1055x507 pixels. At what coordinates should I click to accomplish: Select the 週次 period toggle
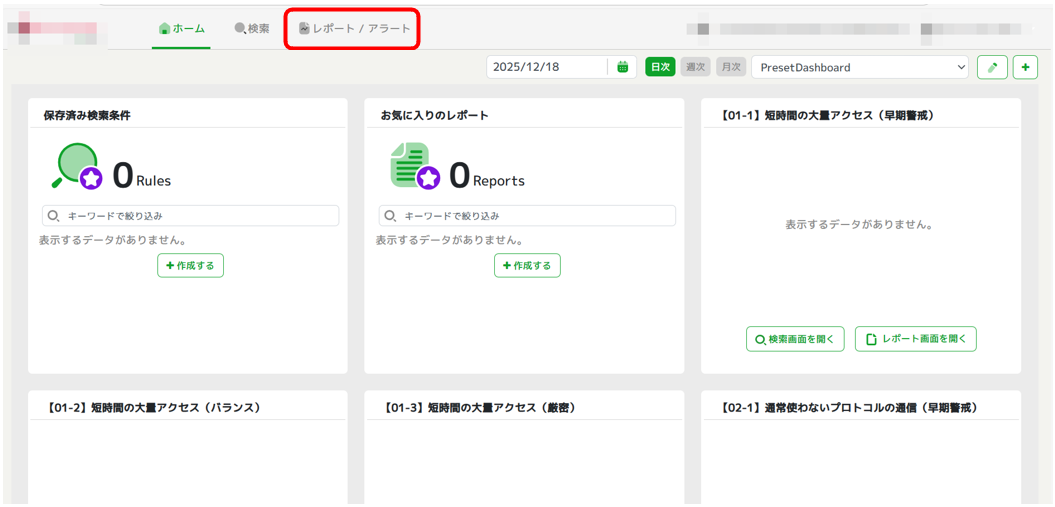pos(695,67)
